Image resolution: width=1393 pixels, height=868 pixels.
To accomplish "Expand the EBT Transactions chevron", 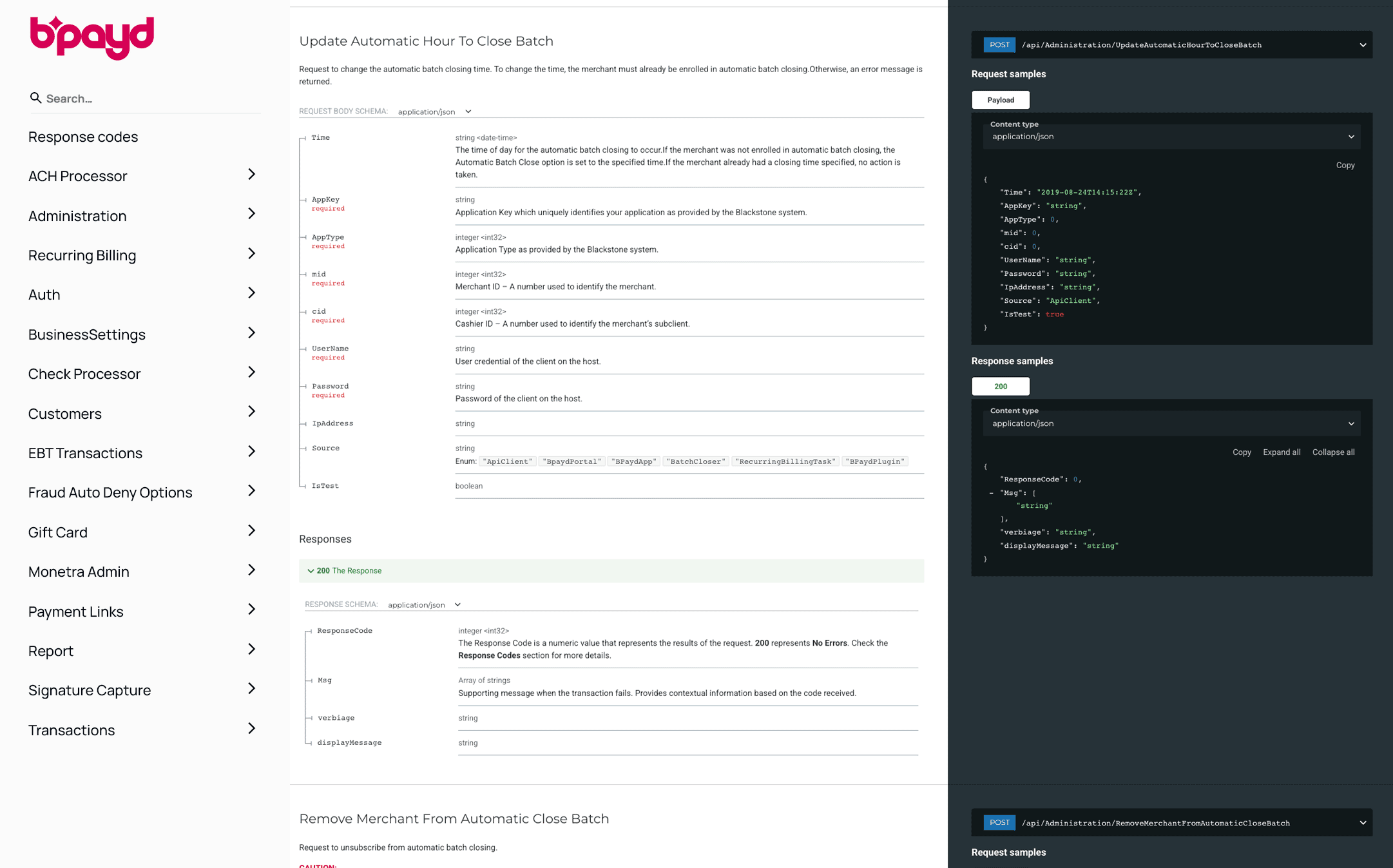I will [252, 452].
